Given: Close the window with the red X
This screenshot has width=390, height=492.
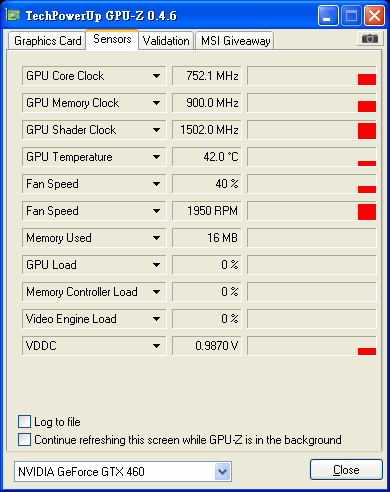Looking at the screenshot, I should (374, 16).
